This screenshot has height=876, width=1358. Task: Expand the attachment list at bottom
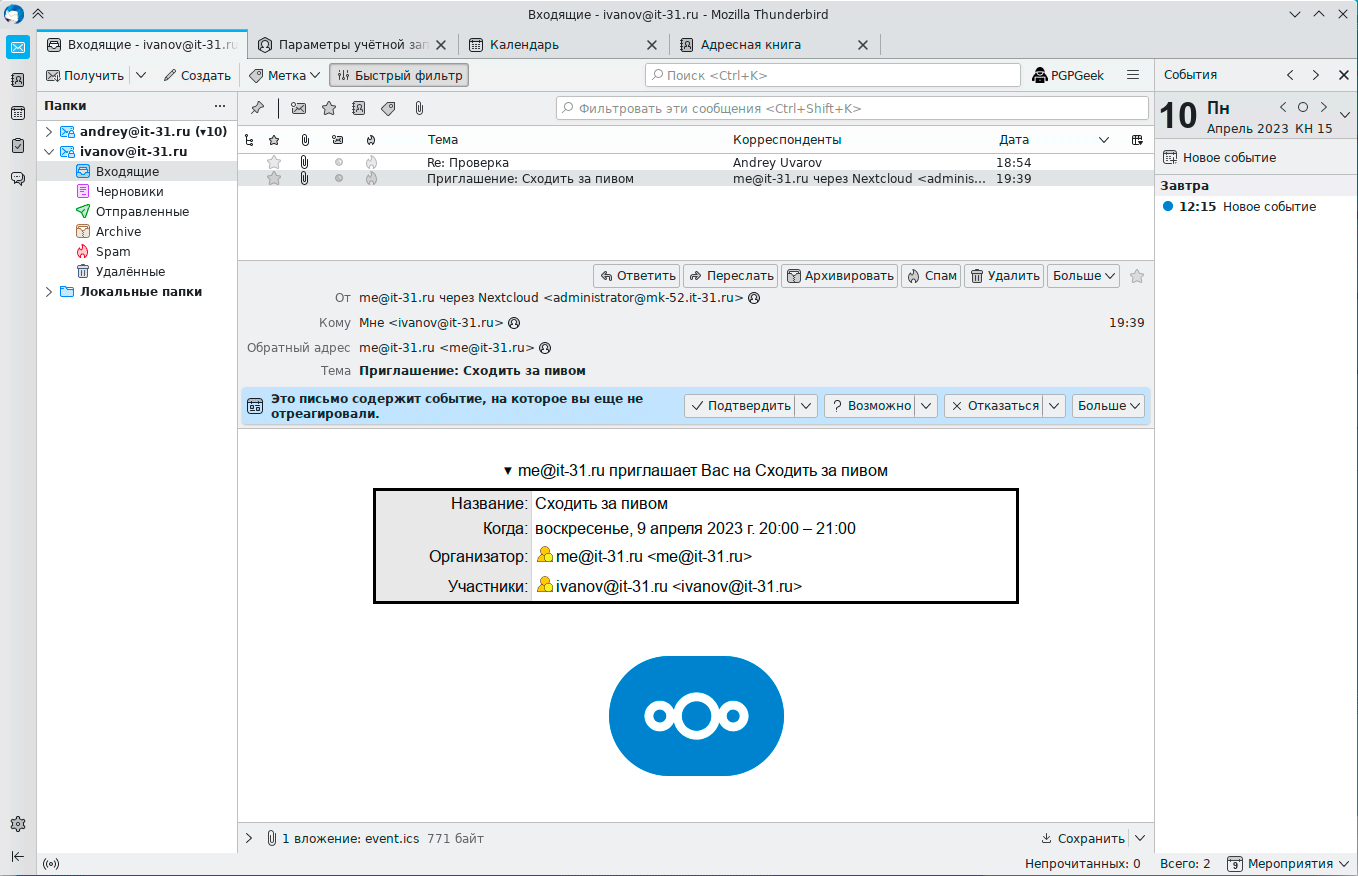249,839
